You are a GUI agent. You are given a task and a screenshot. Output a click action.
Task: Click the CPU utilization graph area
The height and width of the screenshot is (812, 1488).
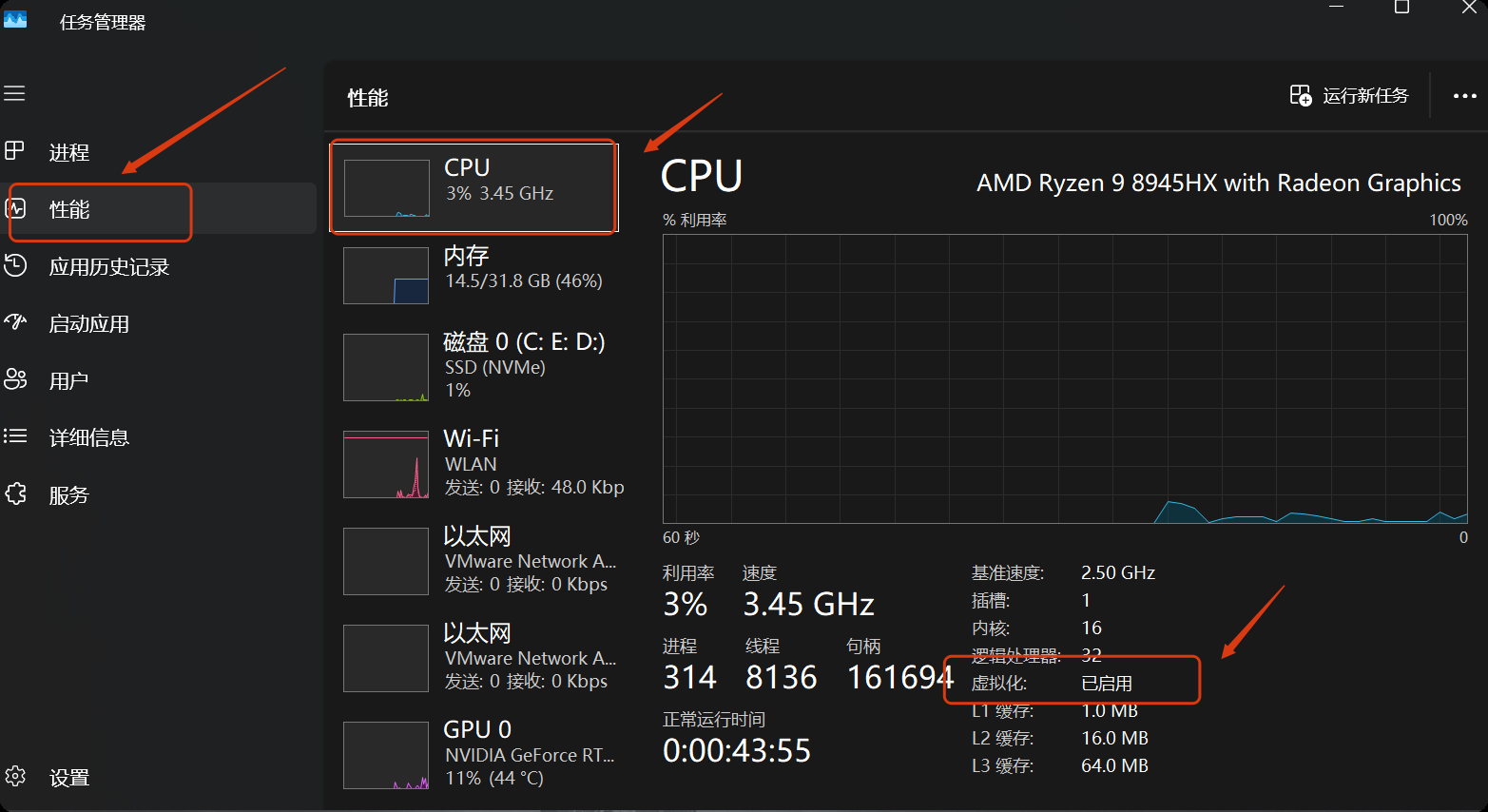pyautogui.click(x=1065, y=378)
